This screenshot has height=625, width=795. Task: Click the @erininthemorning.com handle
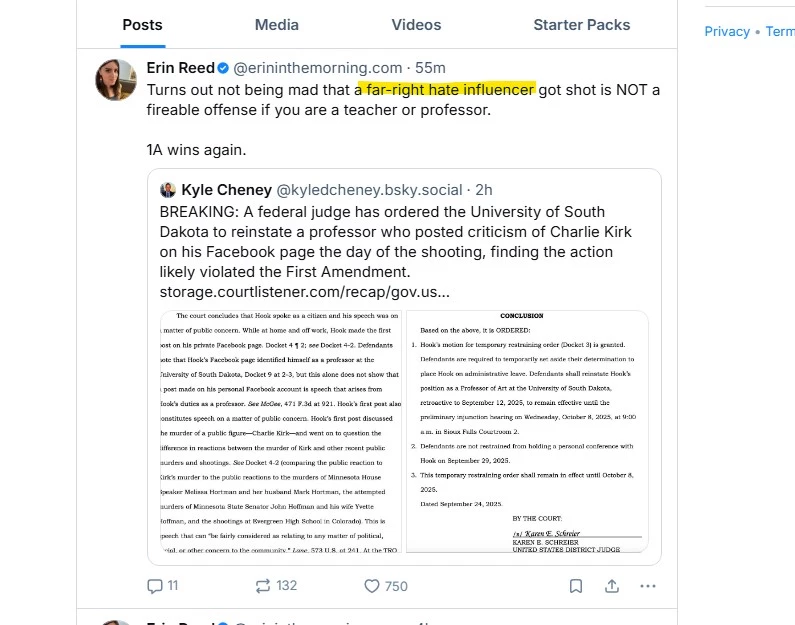[x=317, y=68]
